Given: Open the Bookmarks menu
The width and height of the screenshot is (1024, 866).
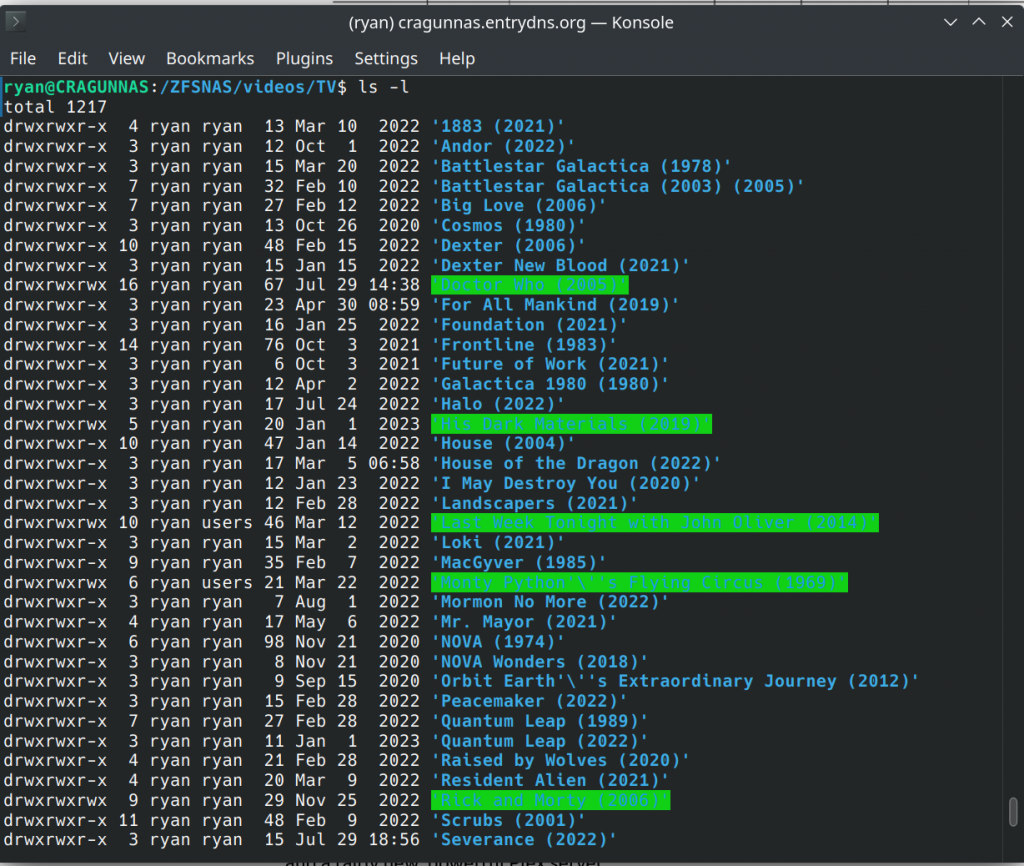Looking at the screenshot, I should point(210,59).
